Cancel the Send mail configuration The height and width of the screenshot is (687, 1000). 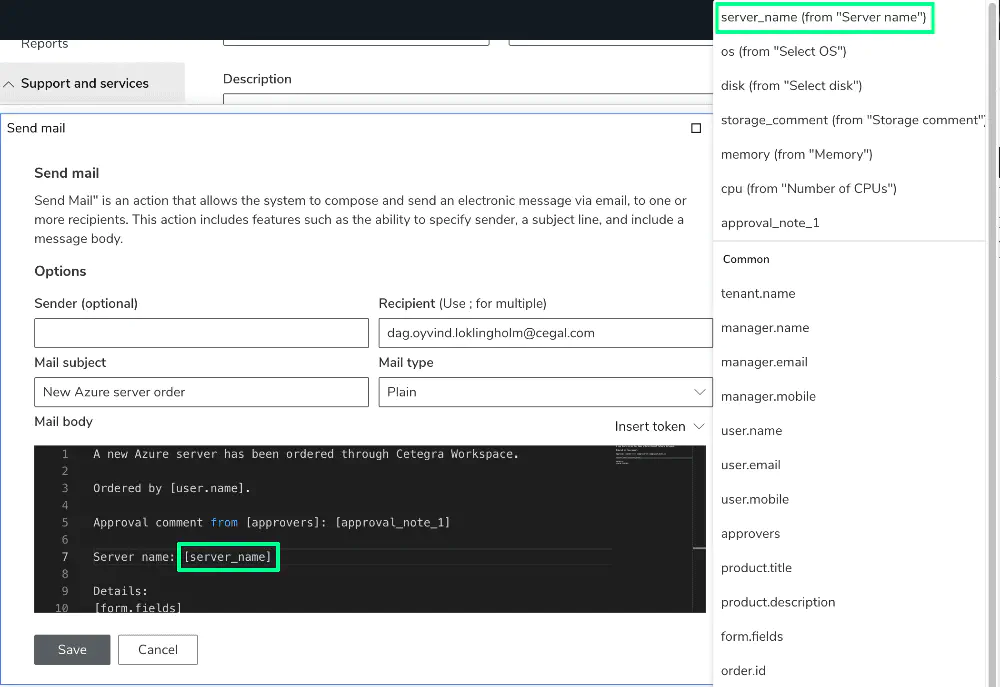[157, 649]
